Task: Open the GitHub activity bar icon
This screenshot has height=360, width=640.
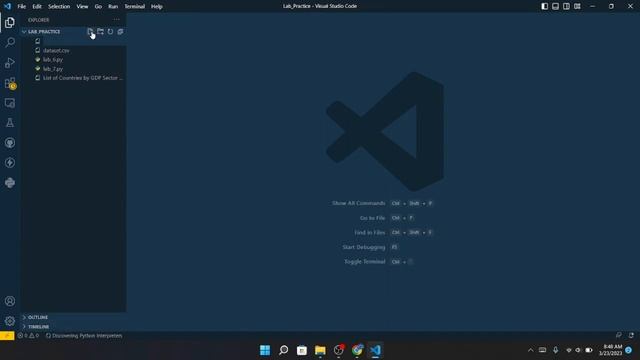Action: 10,143
